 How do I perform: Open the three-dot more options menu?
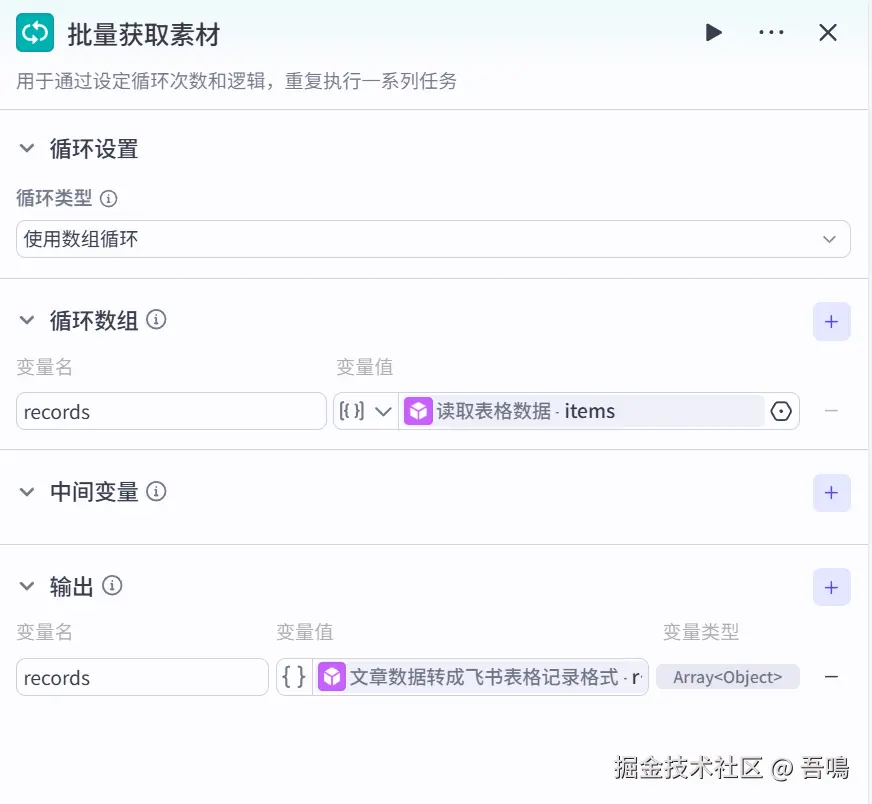(x=771, y=33)
